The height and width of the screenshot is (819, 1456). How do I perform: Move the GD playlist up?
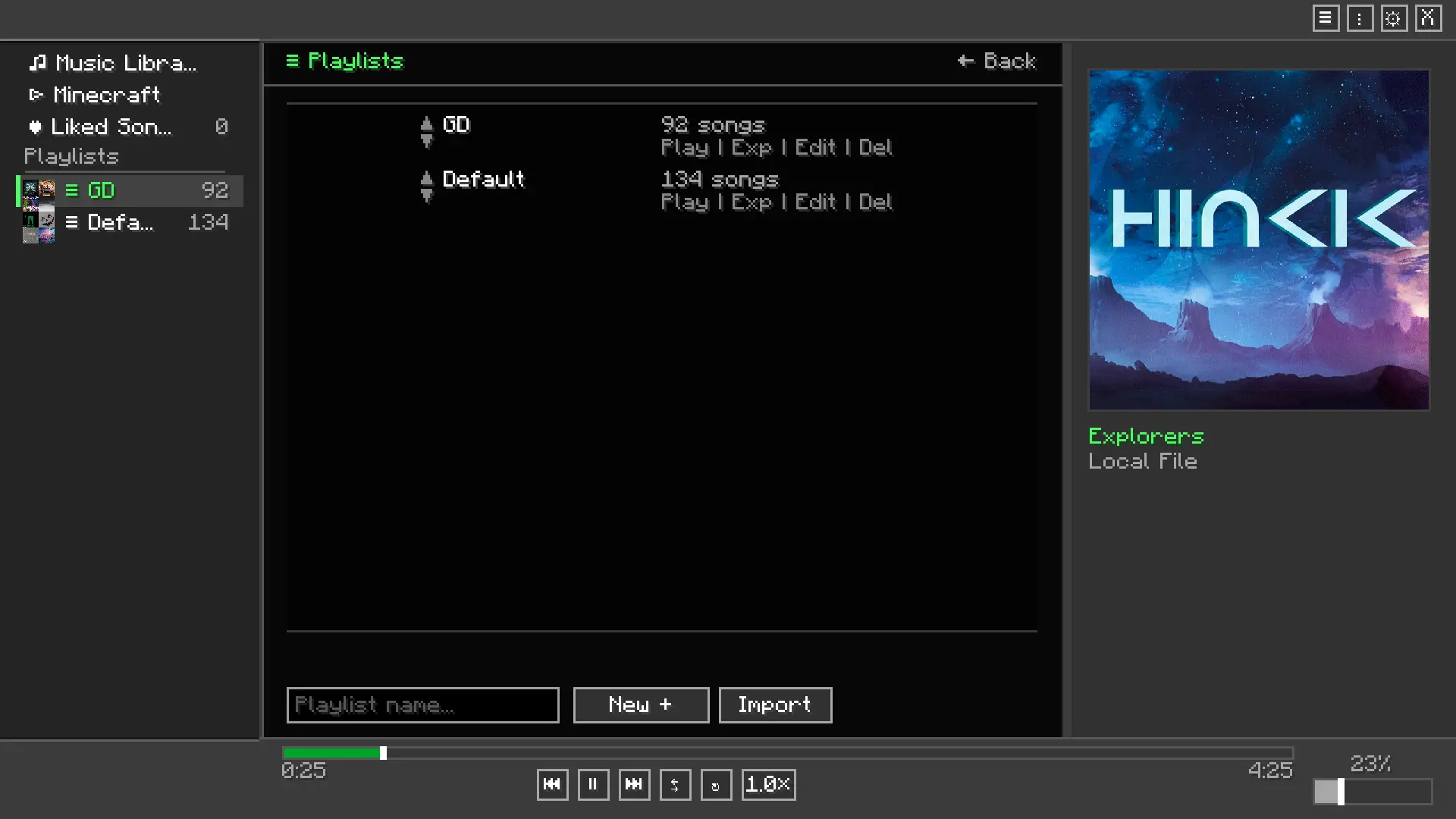point(426,124)
